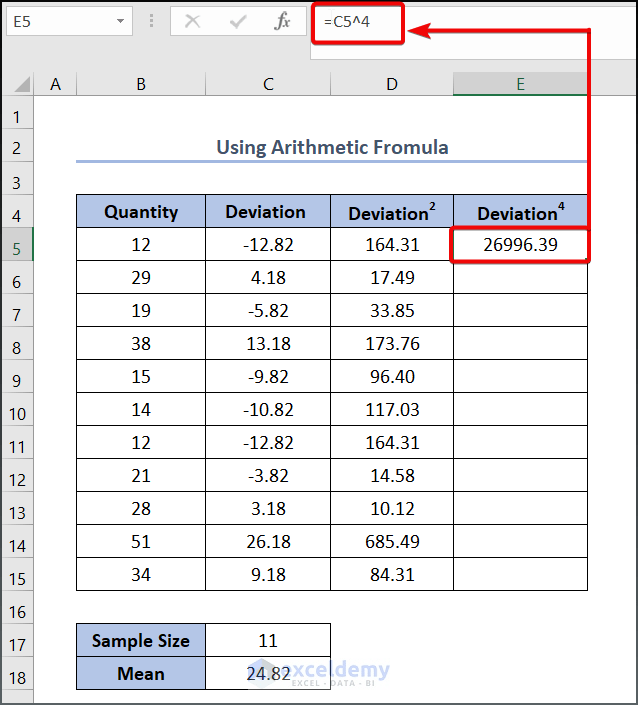The image size is (638, 705).
Task: Select column E header
Action: (520, 84)
